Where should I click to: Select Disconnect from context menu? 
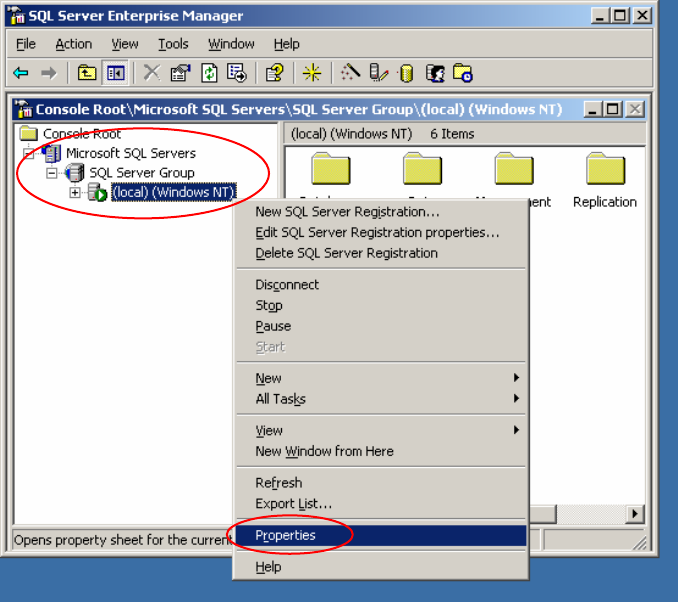(381, 285)
